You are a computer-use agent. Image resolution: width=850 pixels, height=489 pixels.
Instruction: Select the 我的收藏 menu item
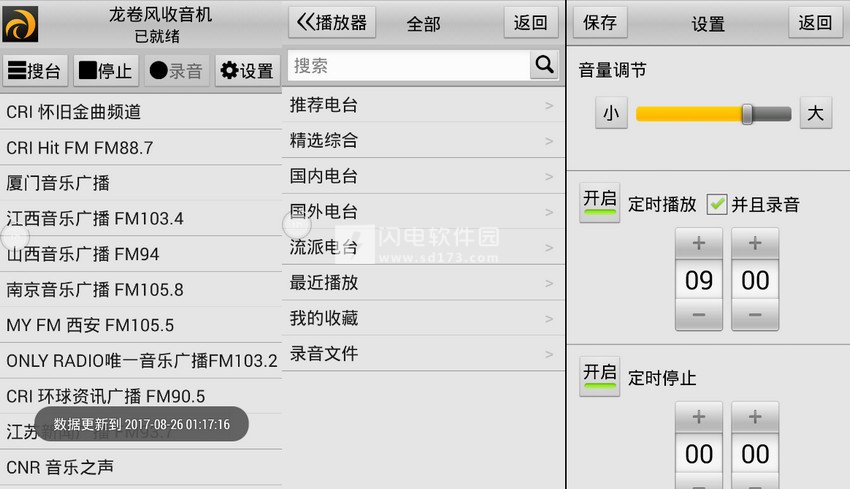(423, 318)
